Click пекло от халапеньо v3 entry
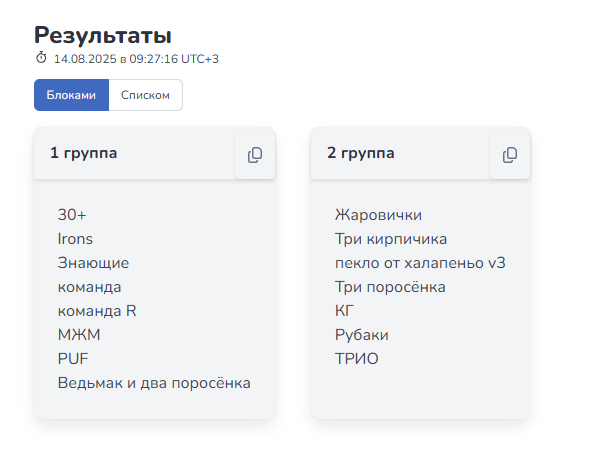 coord(420,263)
